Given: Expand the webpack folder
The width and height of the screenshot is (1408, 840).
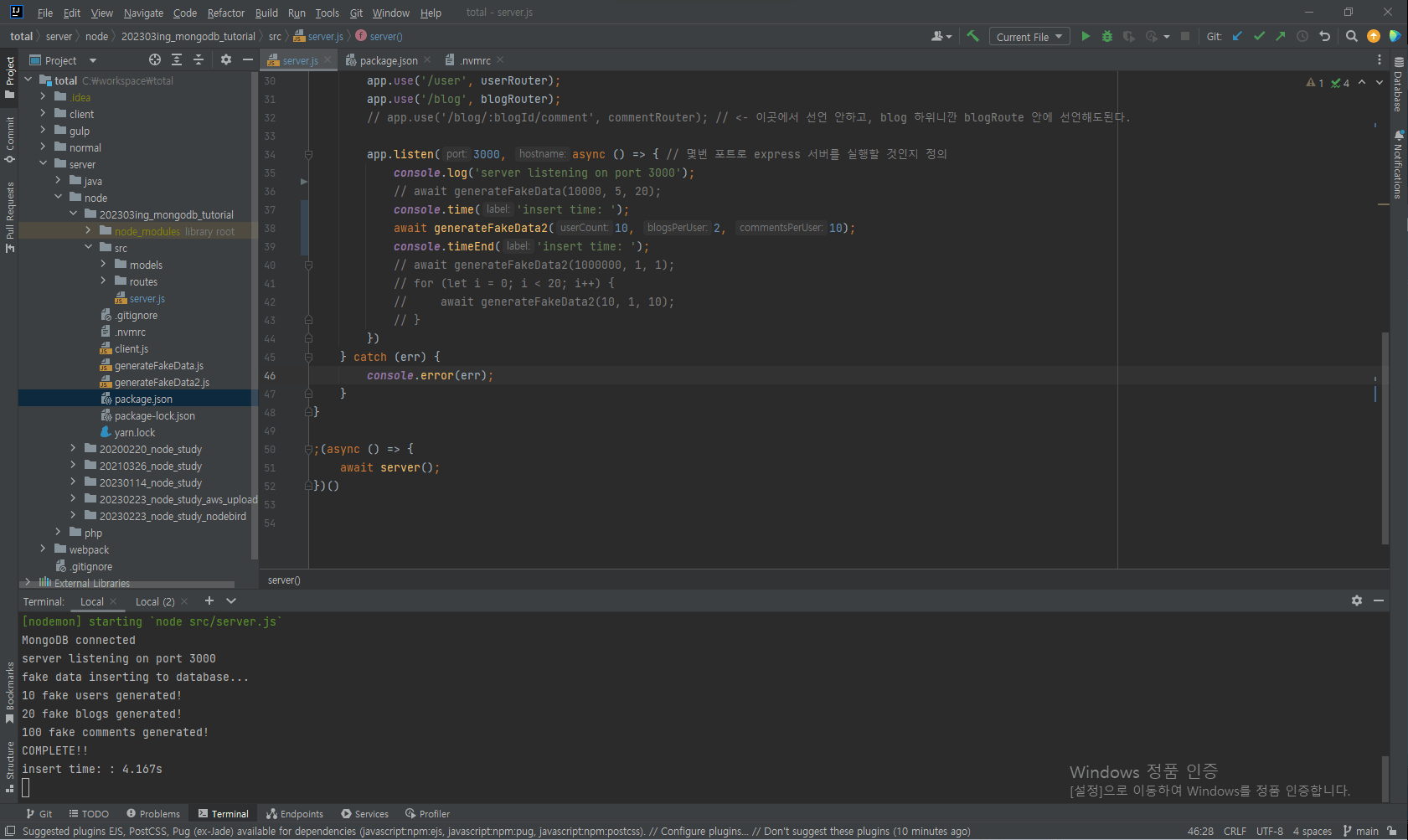Looking at the screenshot, I should [x=43, y=549].
